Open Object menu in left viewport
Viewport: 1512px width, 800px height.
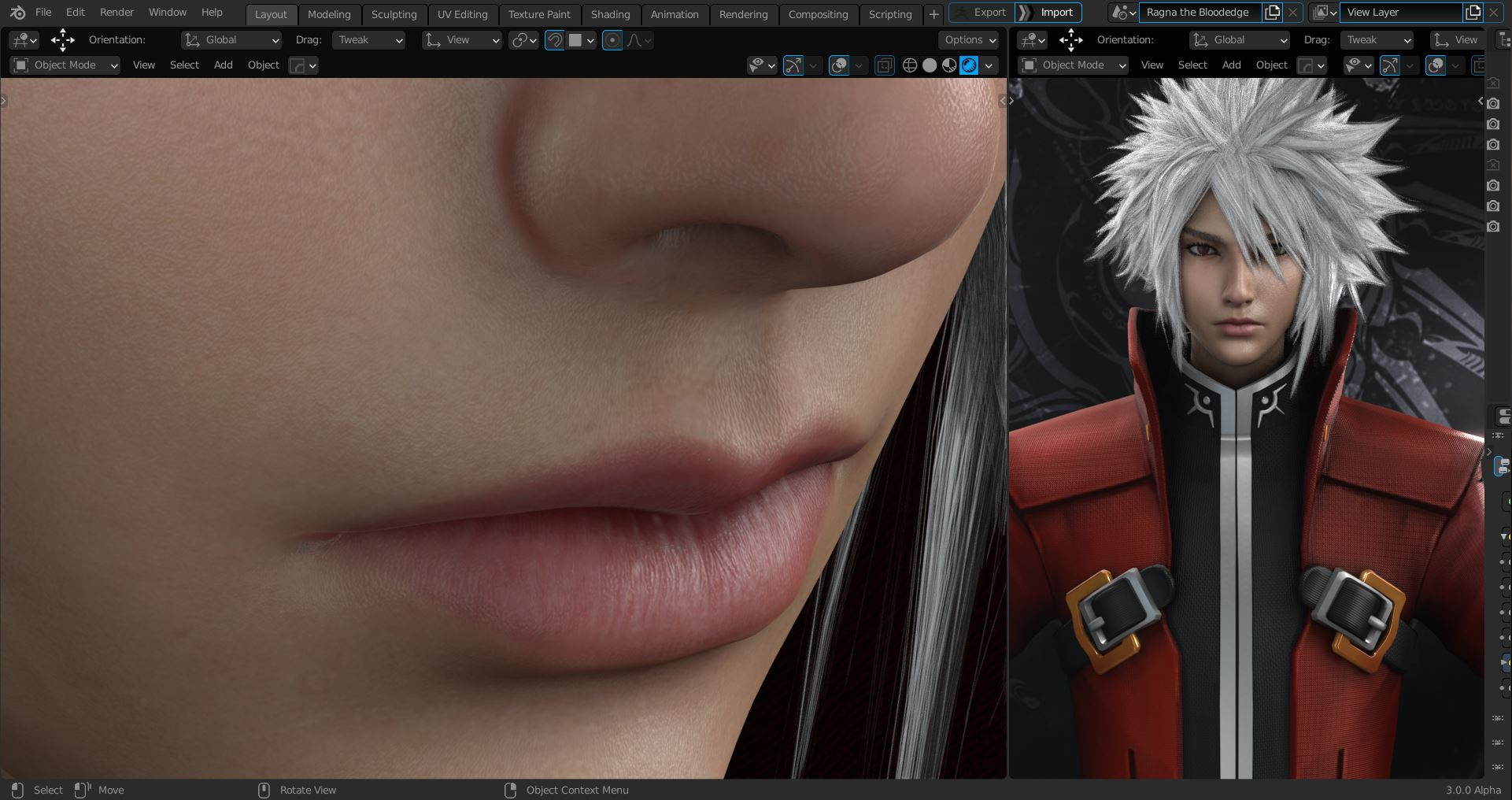(264, 65)
